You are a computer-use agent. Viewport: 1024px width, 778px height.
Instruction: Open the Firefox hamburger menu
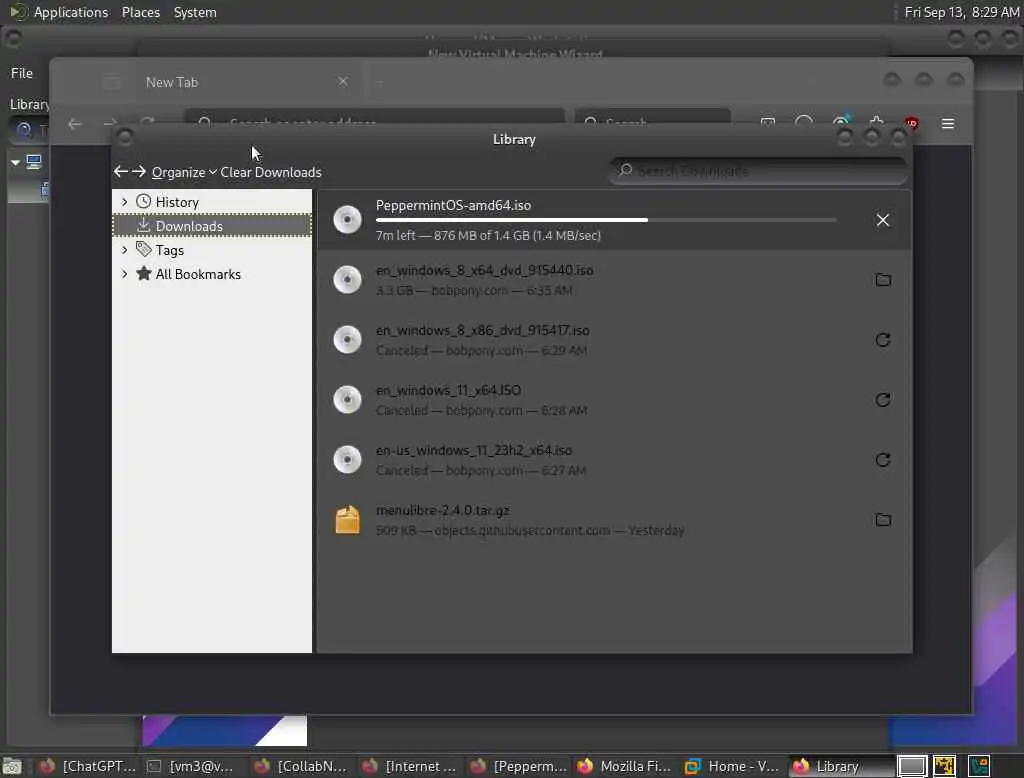pyautogui.click(x=948, y=123)
